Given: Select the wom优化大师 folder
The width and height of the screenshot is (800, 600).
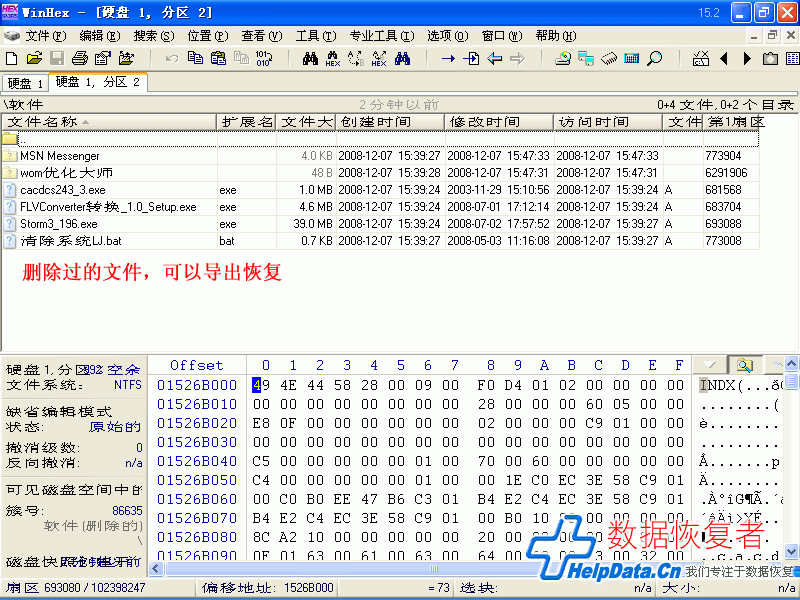Looking at the screenshot, I should click(381, 172).
